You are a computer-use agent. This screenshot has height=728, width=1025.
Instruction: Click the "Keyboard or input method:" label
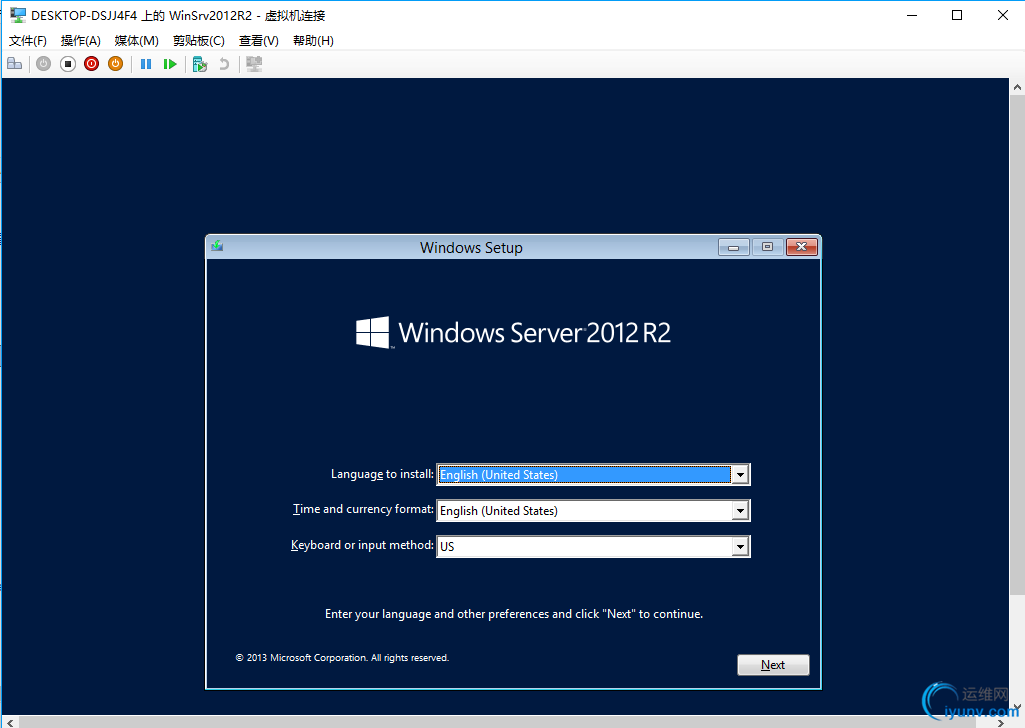[x=362, y=545]
